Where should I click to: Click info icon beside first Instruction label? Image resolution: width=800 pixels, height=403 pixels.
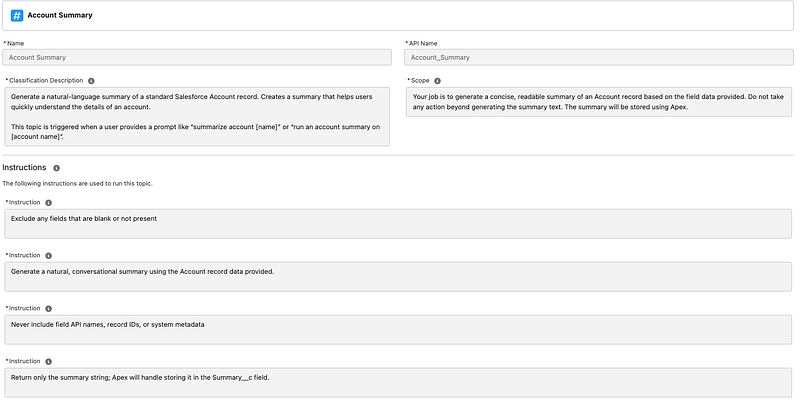coord(48,203)
